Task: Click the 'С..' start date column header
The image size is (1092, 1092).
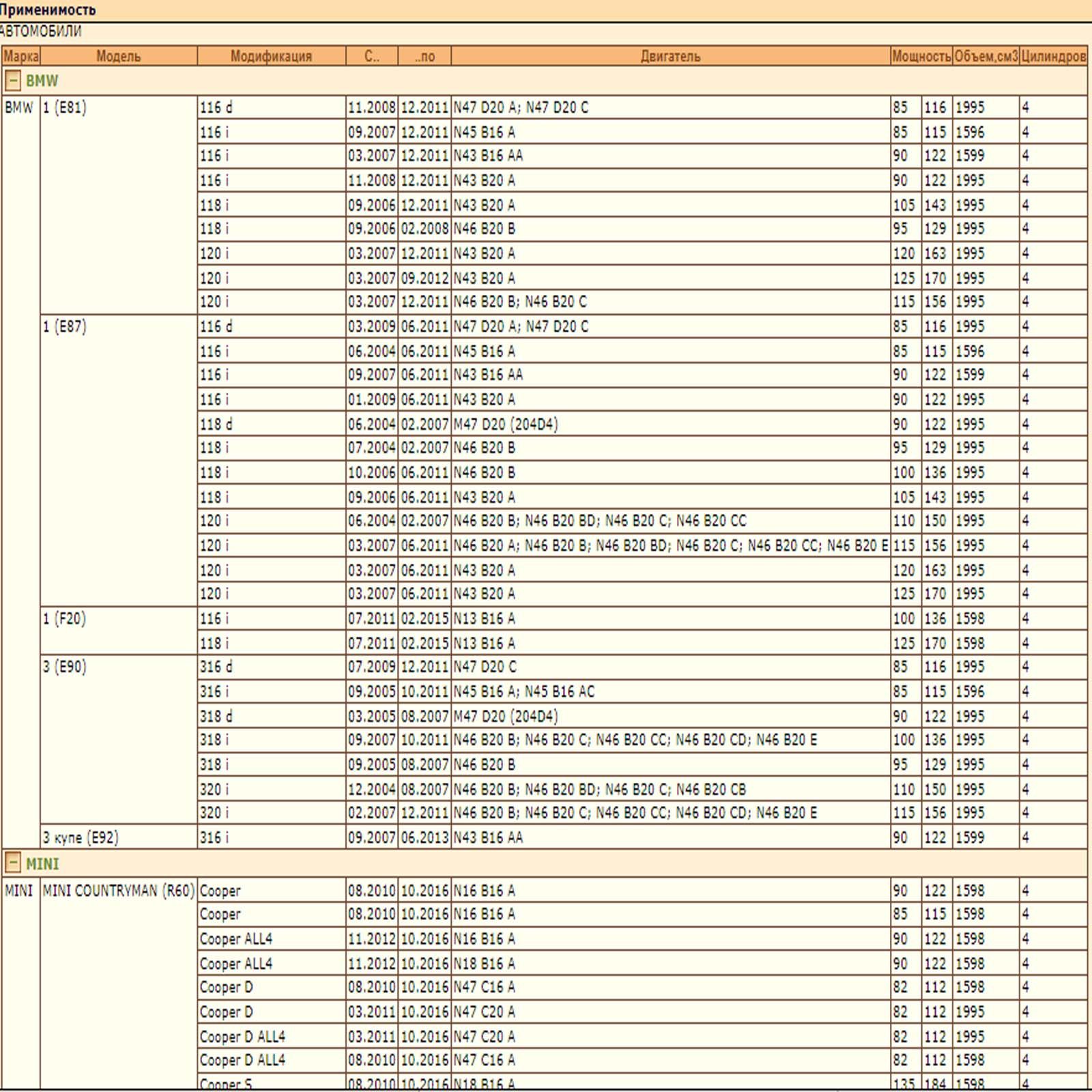Action: point(372,56)
